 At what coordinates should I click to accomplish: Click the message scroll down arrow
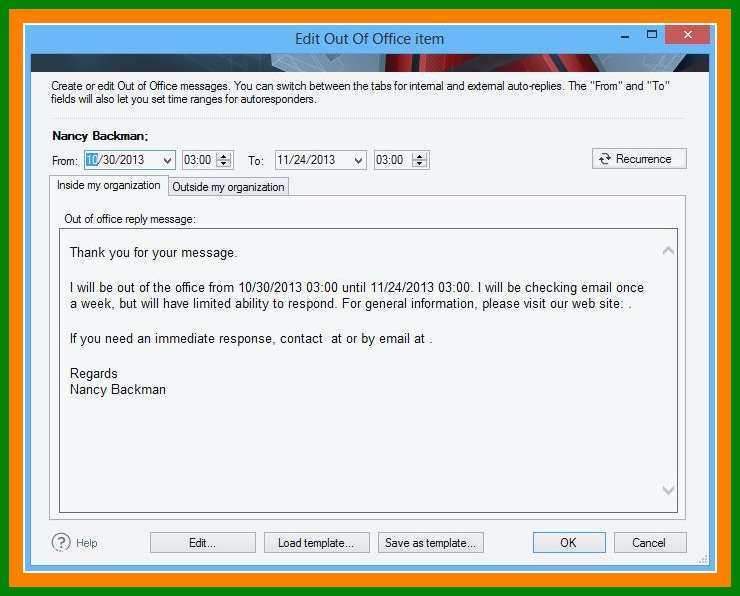[x=668, y=490]
